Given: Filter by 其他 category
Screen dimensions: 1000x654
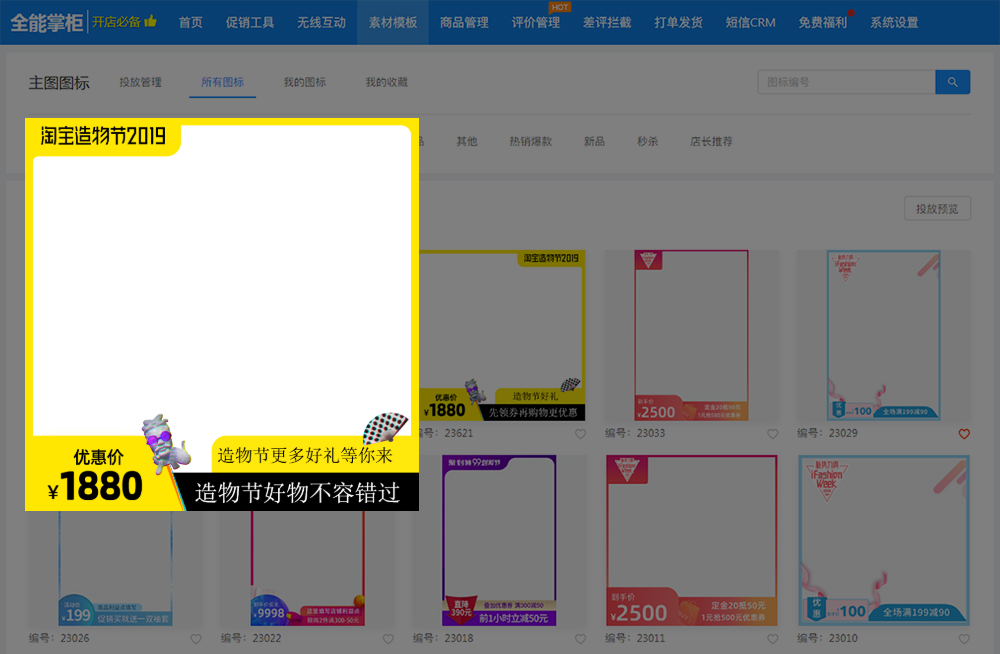Looking at the screenshot, I should point(467,142).
